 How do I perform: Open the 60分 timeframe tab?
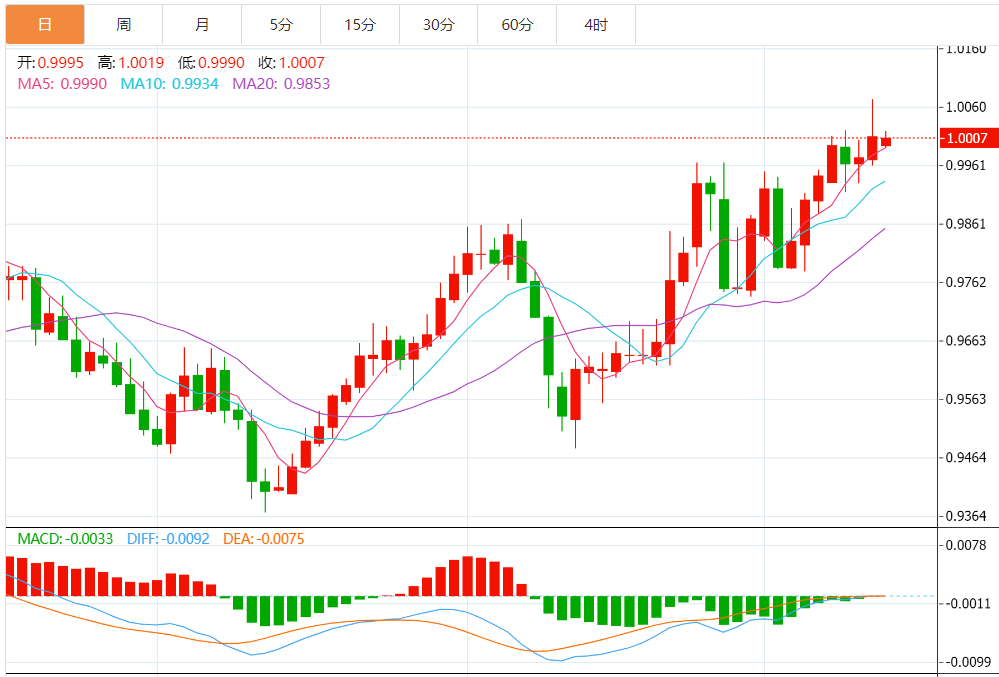pos(517,25)
